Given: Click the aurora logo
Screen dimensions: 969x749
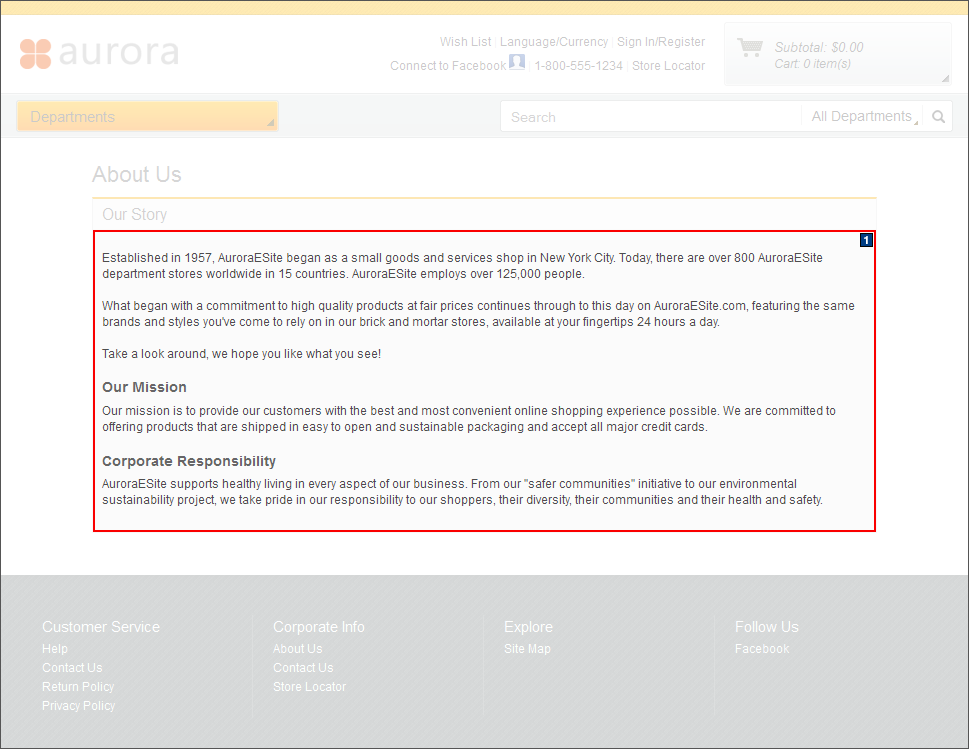Looking at the screenshot, I should 99,53.
